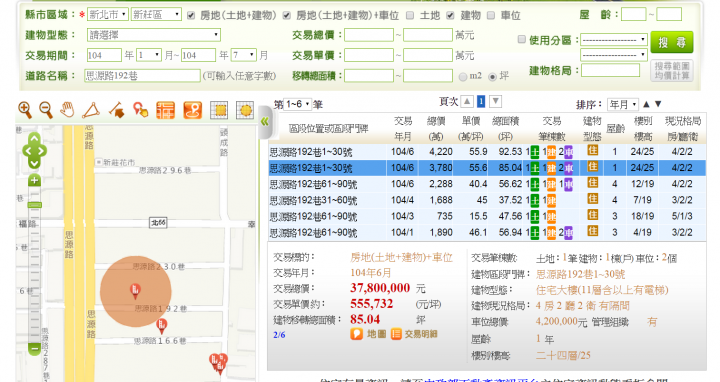Go to next page triangle button
The width and height of the screenshot is (720, 382).
495,101
